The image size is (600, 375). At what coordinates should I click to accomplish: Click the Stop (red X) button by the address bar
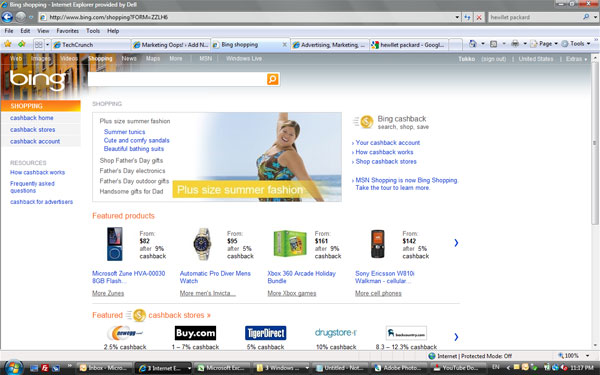click(479, 17)
